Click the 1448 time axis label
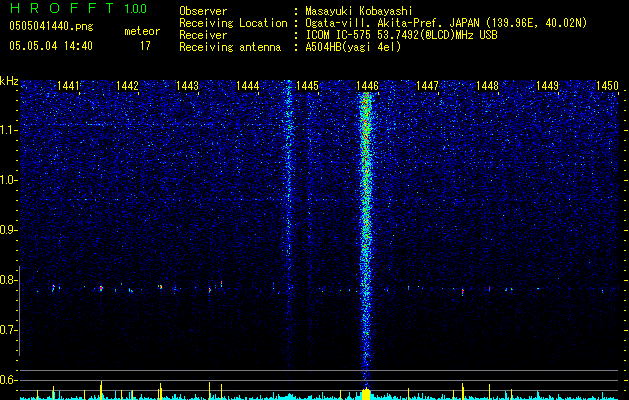This screenshot has height=400, width=629. (487, 85)
